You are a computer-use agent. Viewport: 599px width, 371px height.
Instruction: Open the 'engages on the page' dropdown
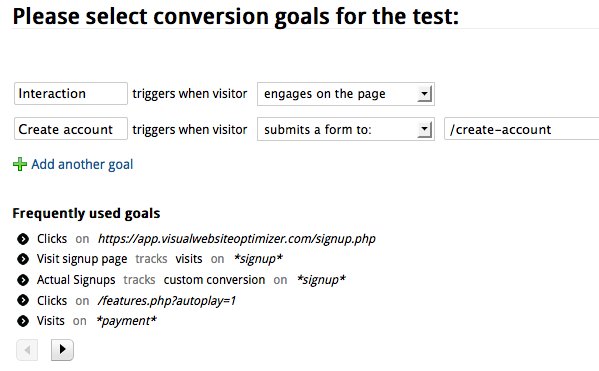(x=346, y=94)
